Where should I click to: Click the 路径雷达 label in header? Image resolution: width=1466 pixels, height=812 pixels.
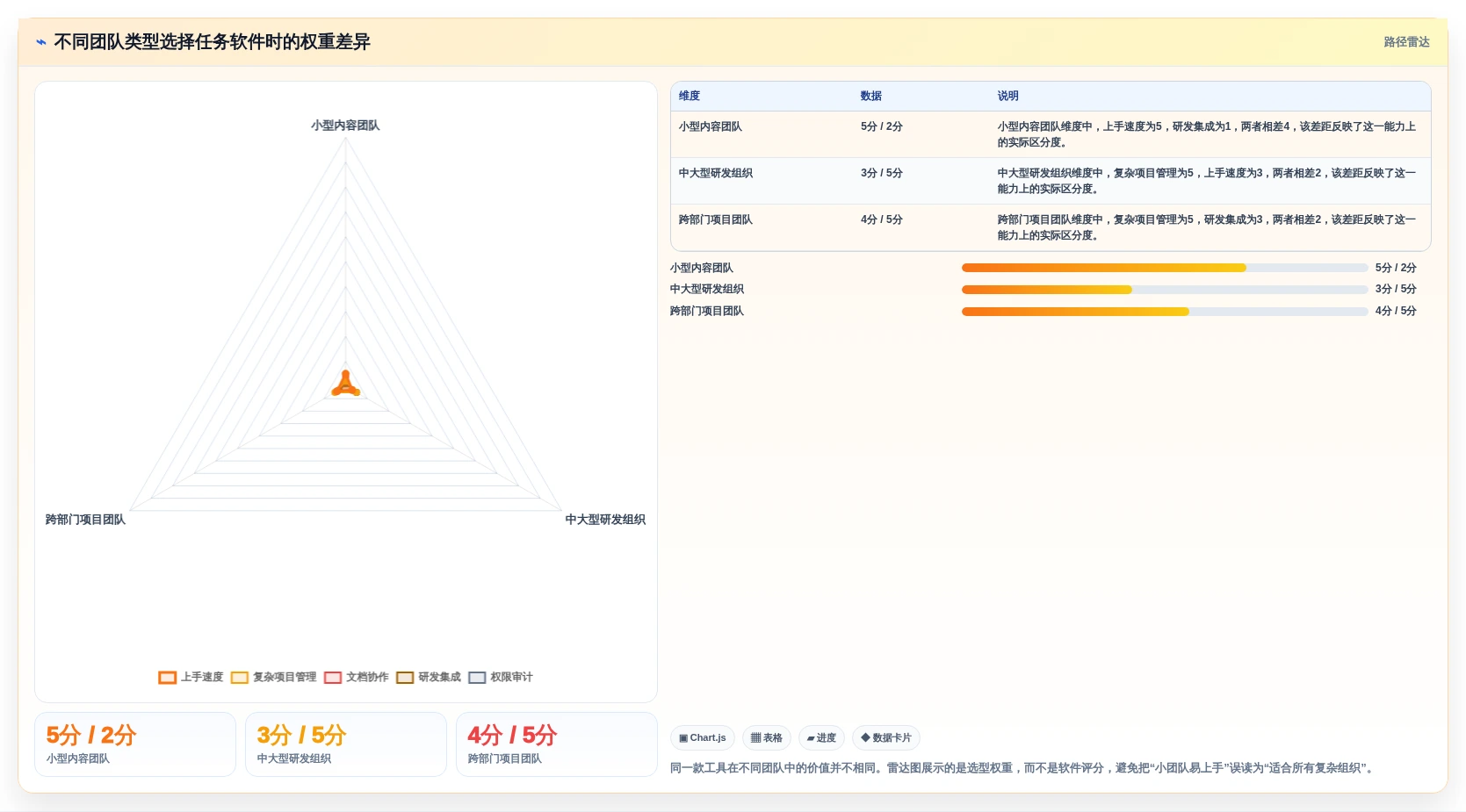click(x=1406, y=42)
